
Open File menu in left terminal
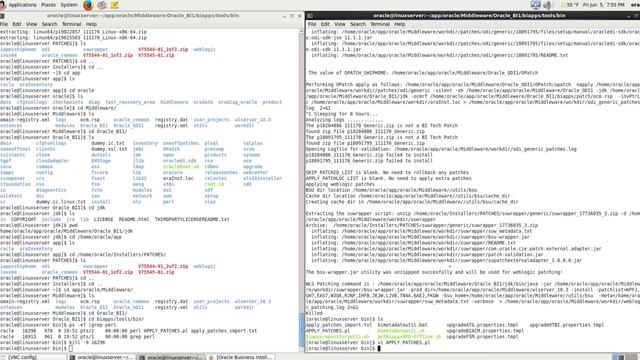pos(4,24)
